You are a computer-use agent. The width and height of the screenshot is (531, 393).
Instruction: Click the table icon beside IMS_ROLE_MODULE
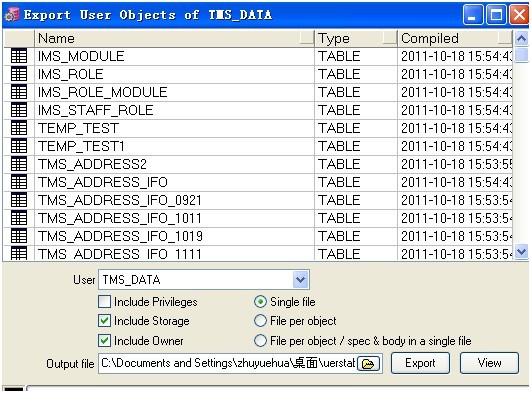coord(19,92)
